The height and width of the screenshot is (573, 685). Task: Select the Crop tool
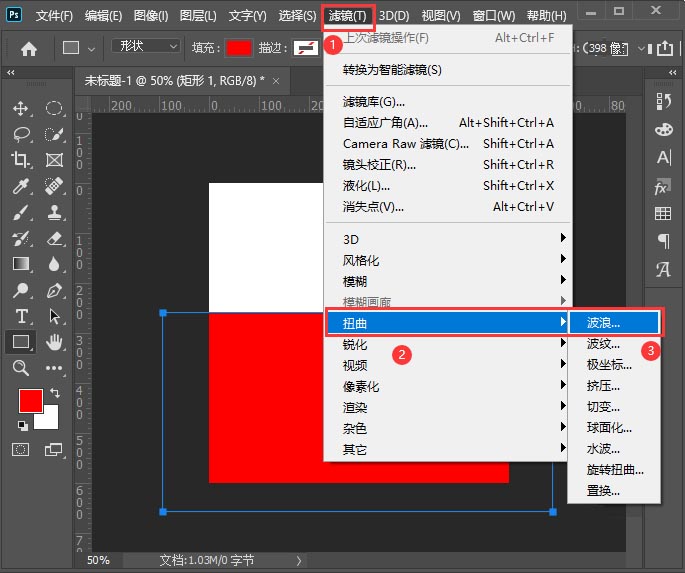(21, 160)
